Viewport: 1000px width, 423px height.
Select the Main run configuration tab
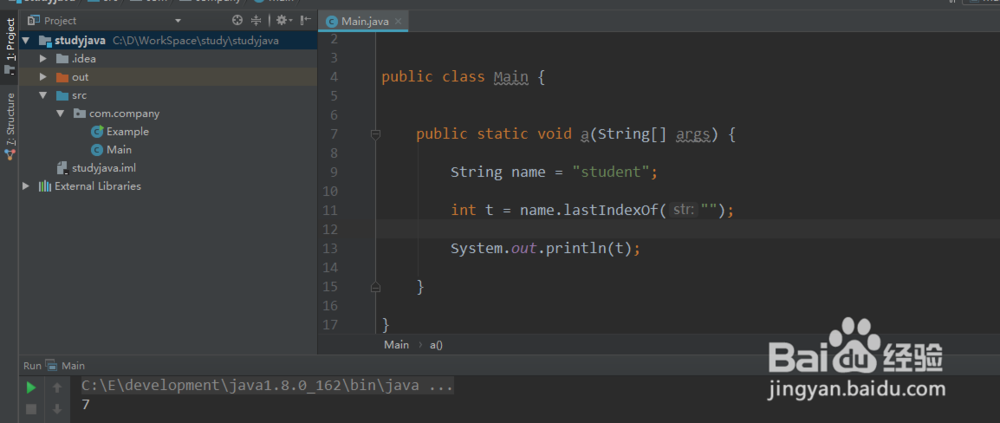point(66,366)
